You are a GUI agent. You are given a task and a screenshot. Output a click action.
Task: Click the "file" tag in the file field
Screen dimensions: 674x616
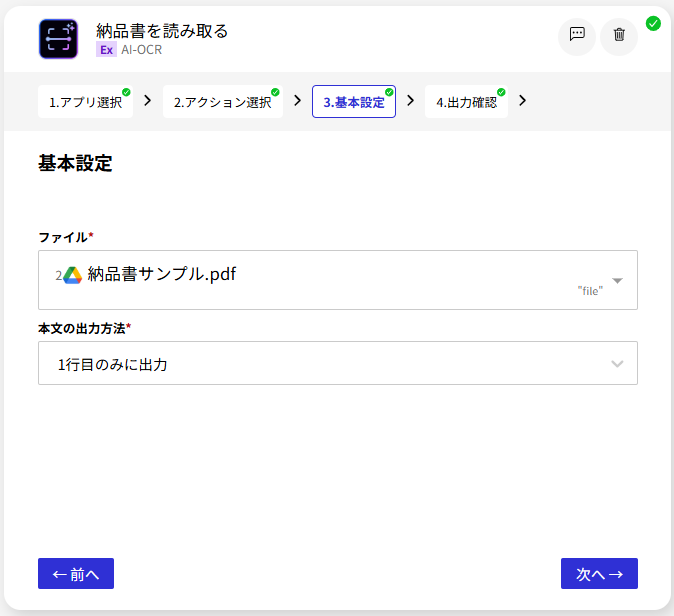[x=590, y=291]
